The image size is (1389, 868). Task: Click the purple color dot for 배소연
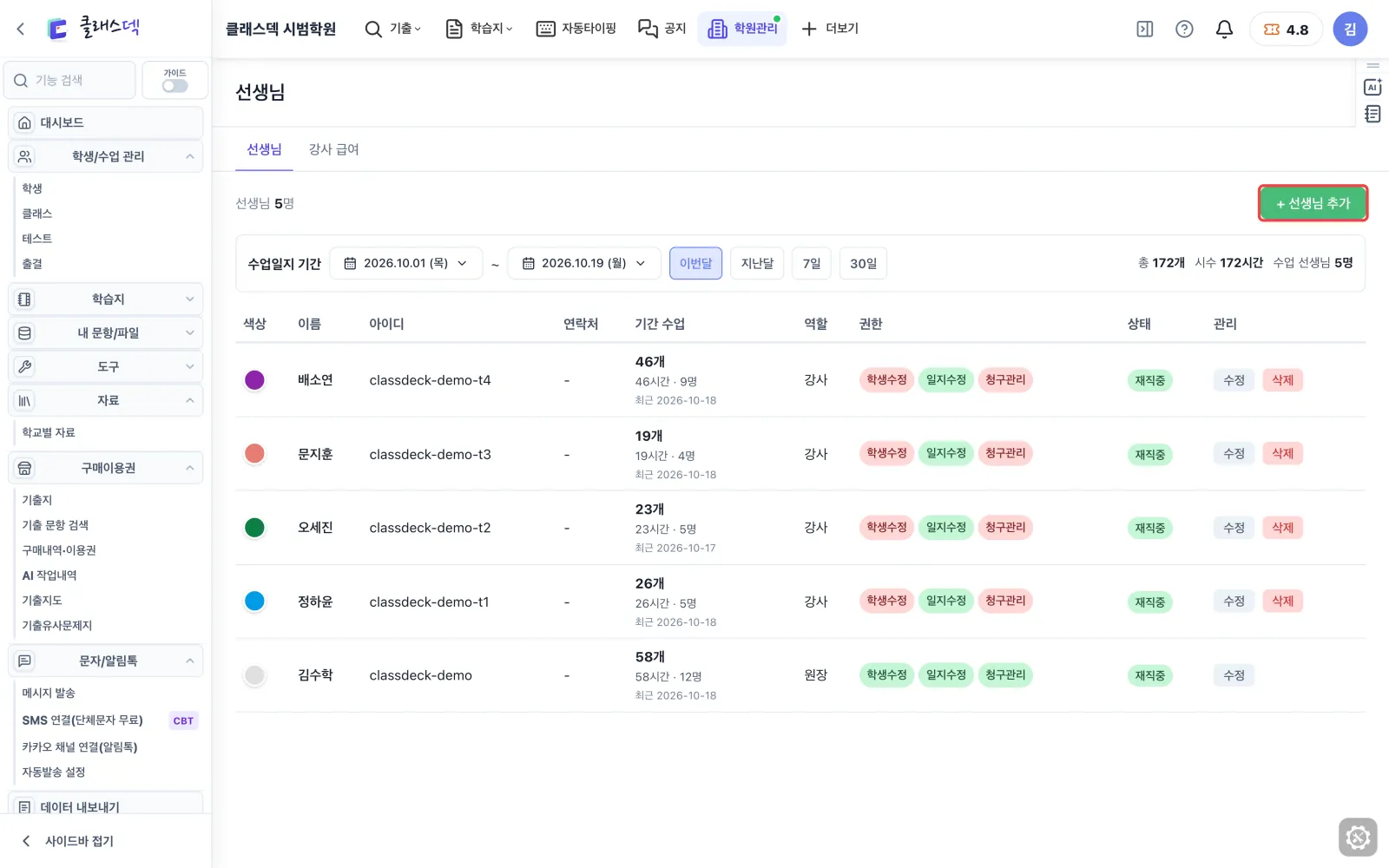(x=254, y=380)
